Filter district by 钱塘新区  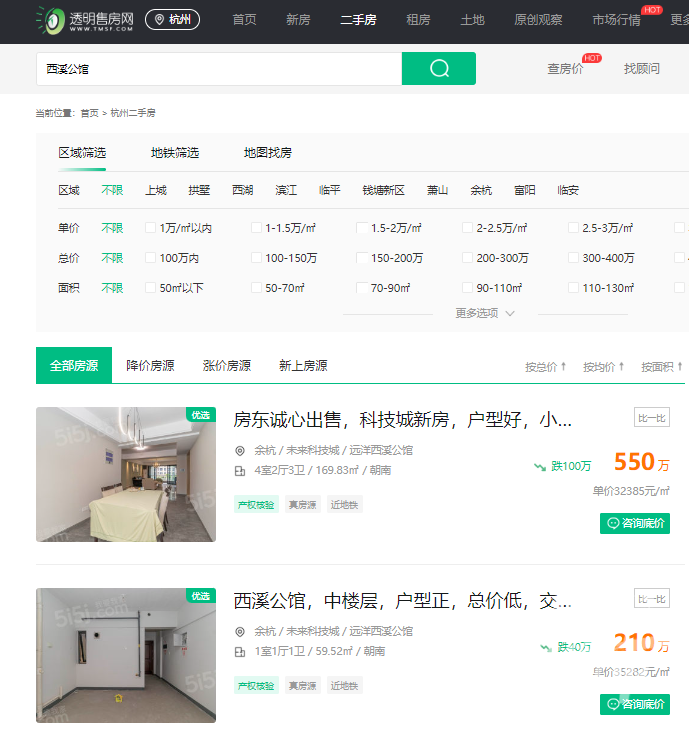pos(383,190)
